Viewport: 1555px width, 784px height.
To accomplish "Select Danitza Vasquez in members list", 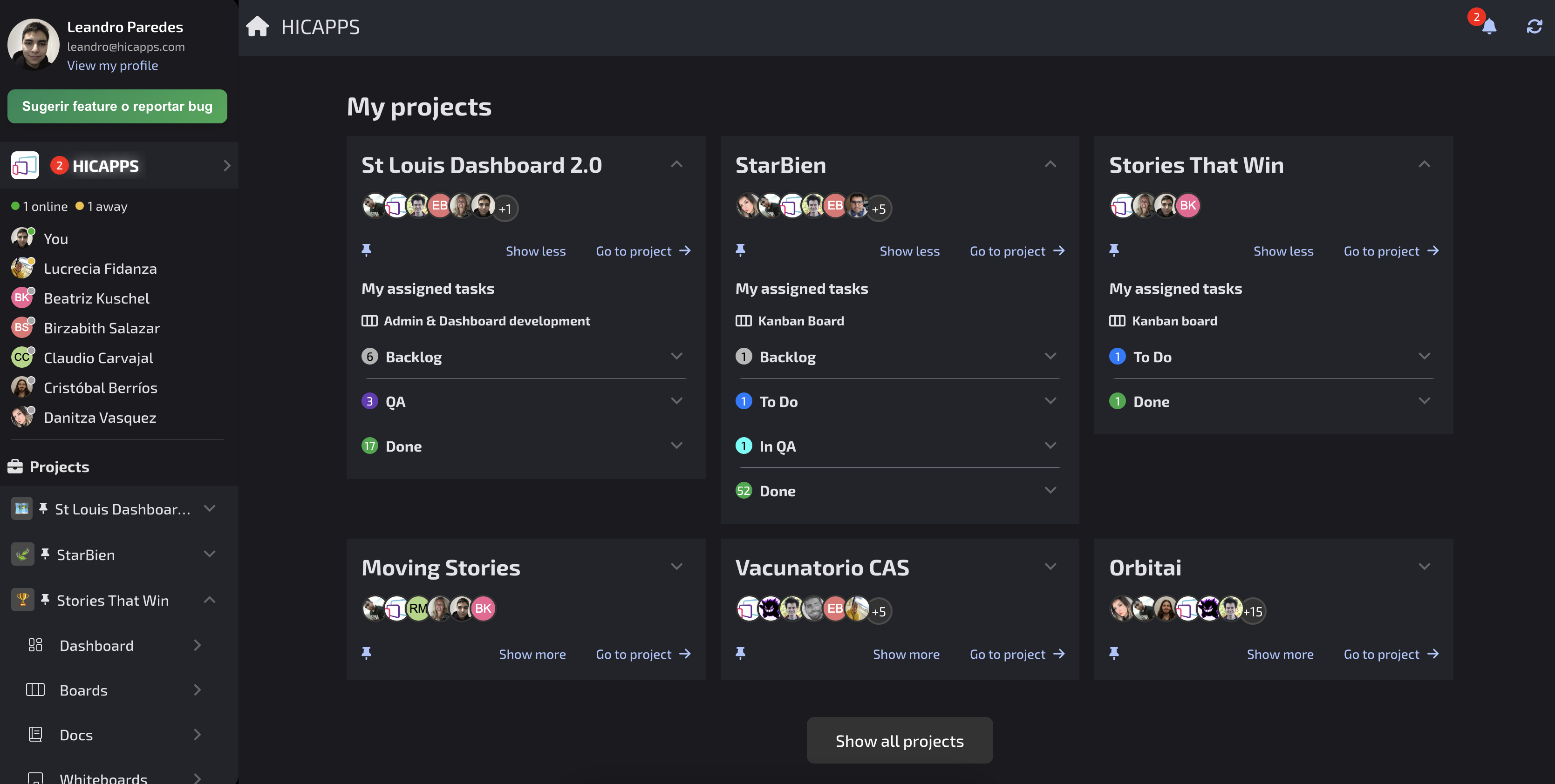I will pyautogui.click(x=100, y=417).
